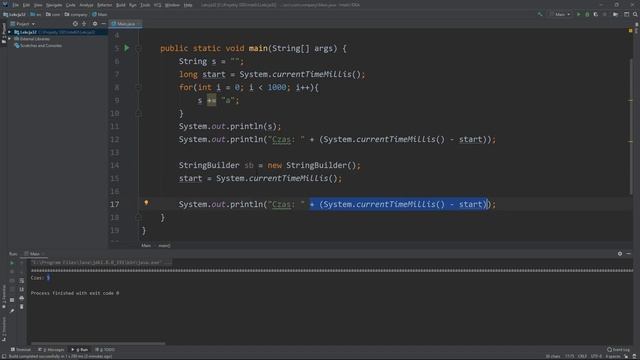Click "Process finished with exit code 0" text

point(75,293)
